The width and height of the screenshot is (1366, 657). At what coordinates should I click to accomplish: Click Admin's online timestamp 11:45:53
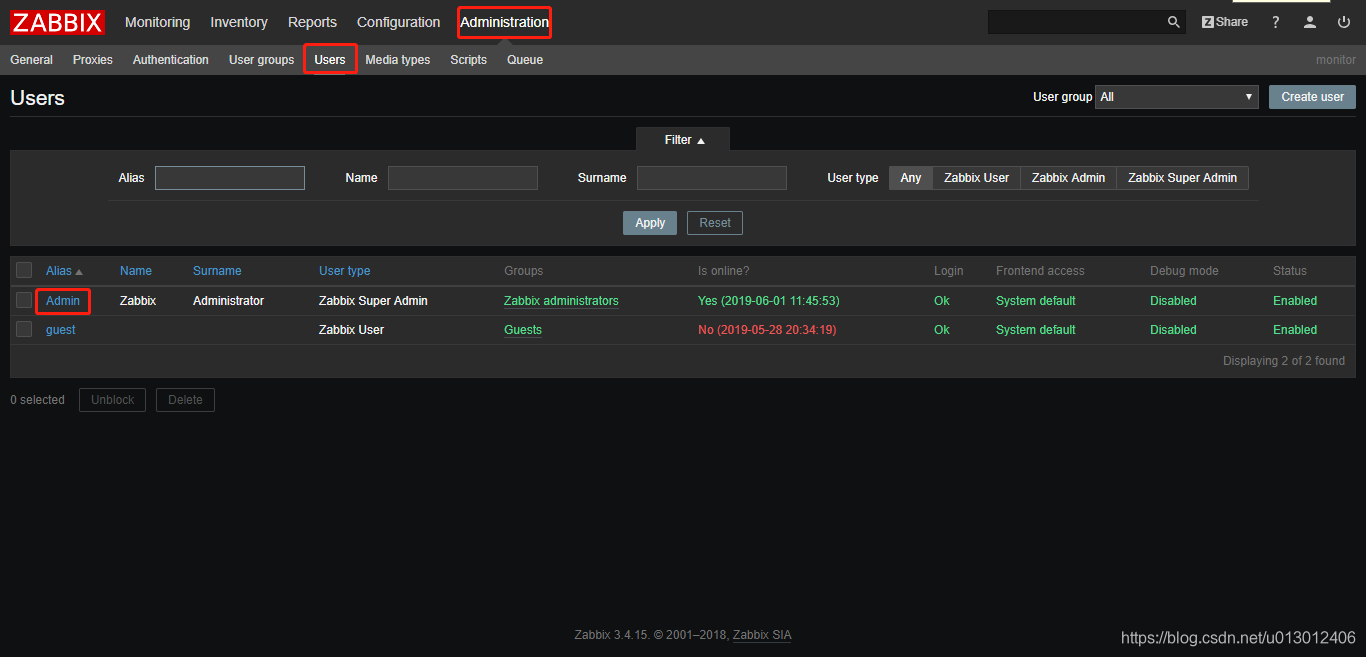pyautogui.click(x=768, y=301)
